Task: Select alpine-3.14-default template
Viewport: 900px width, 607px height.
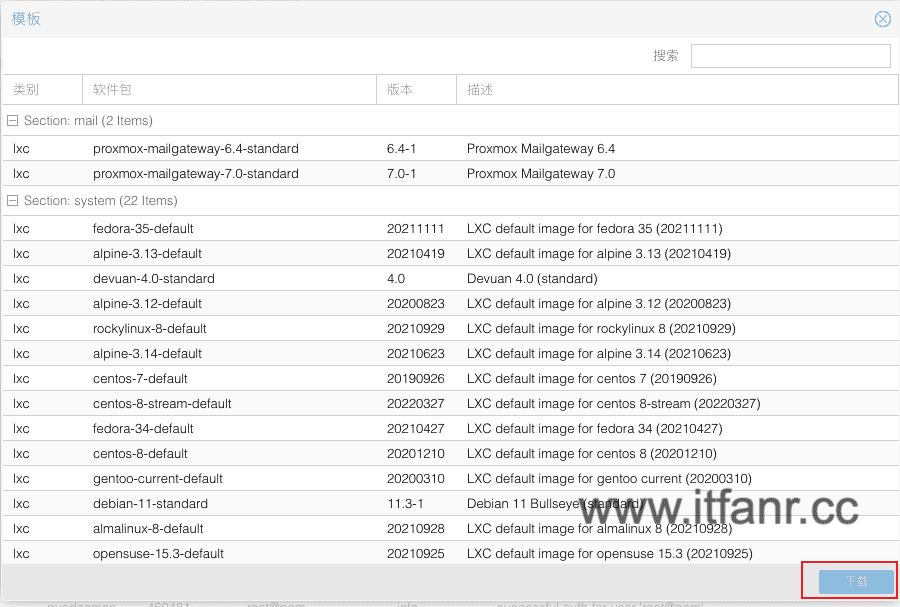Action: [x=451, y=353]
